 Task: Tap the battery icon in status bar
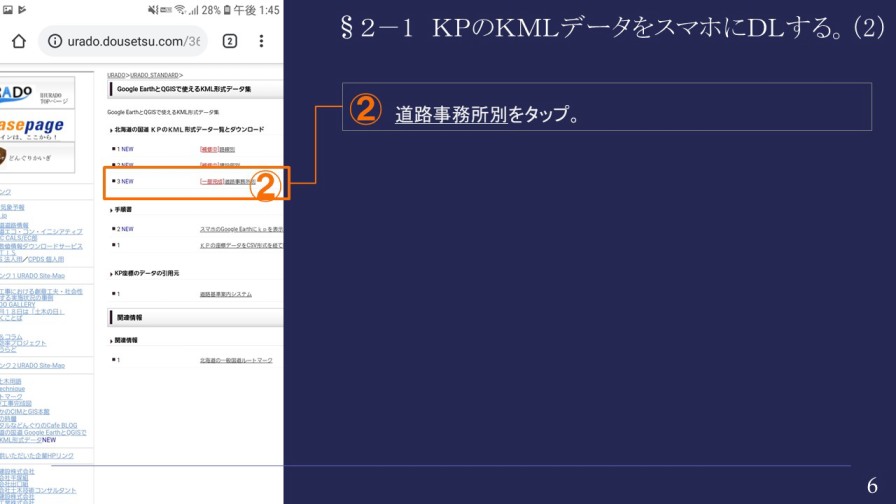pyautogui.click(x=227, y=10)
